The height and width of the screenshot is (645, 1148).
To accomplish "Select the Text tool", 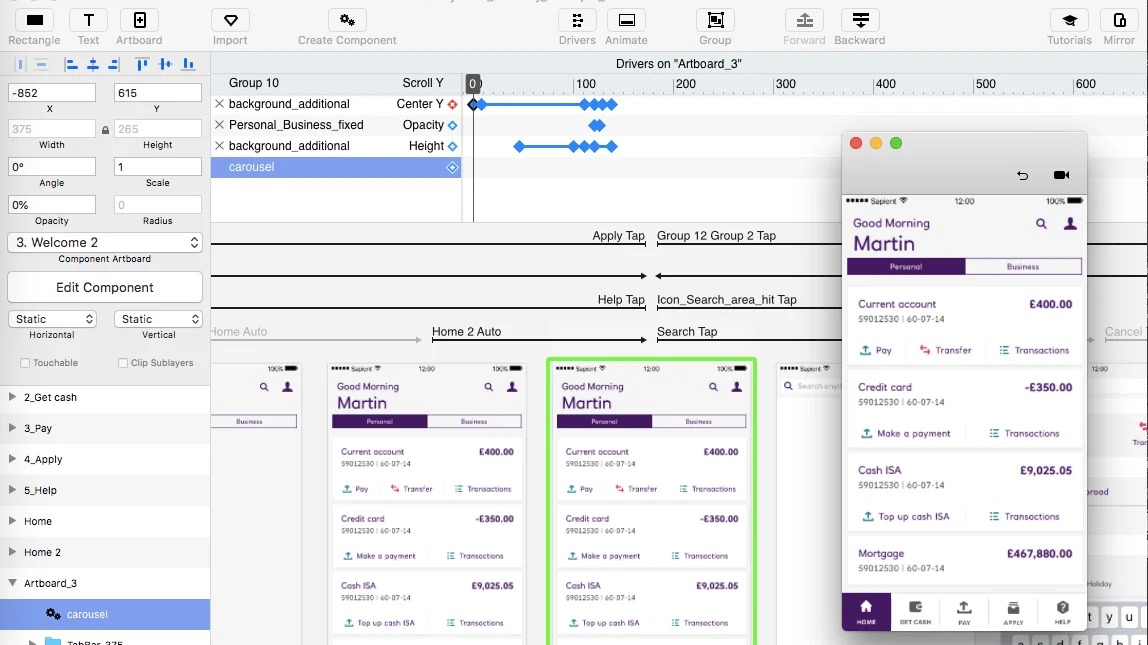I will click(x=89, y=20).
